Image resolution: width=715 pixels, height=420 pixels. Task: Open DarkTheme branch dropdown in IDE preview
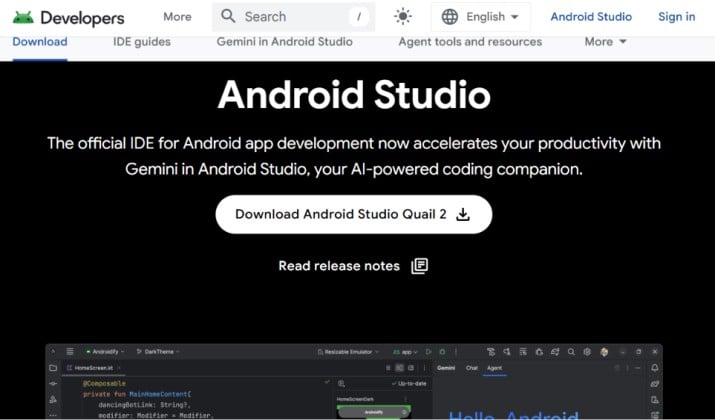[158, 352]
